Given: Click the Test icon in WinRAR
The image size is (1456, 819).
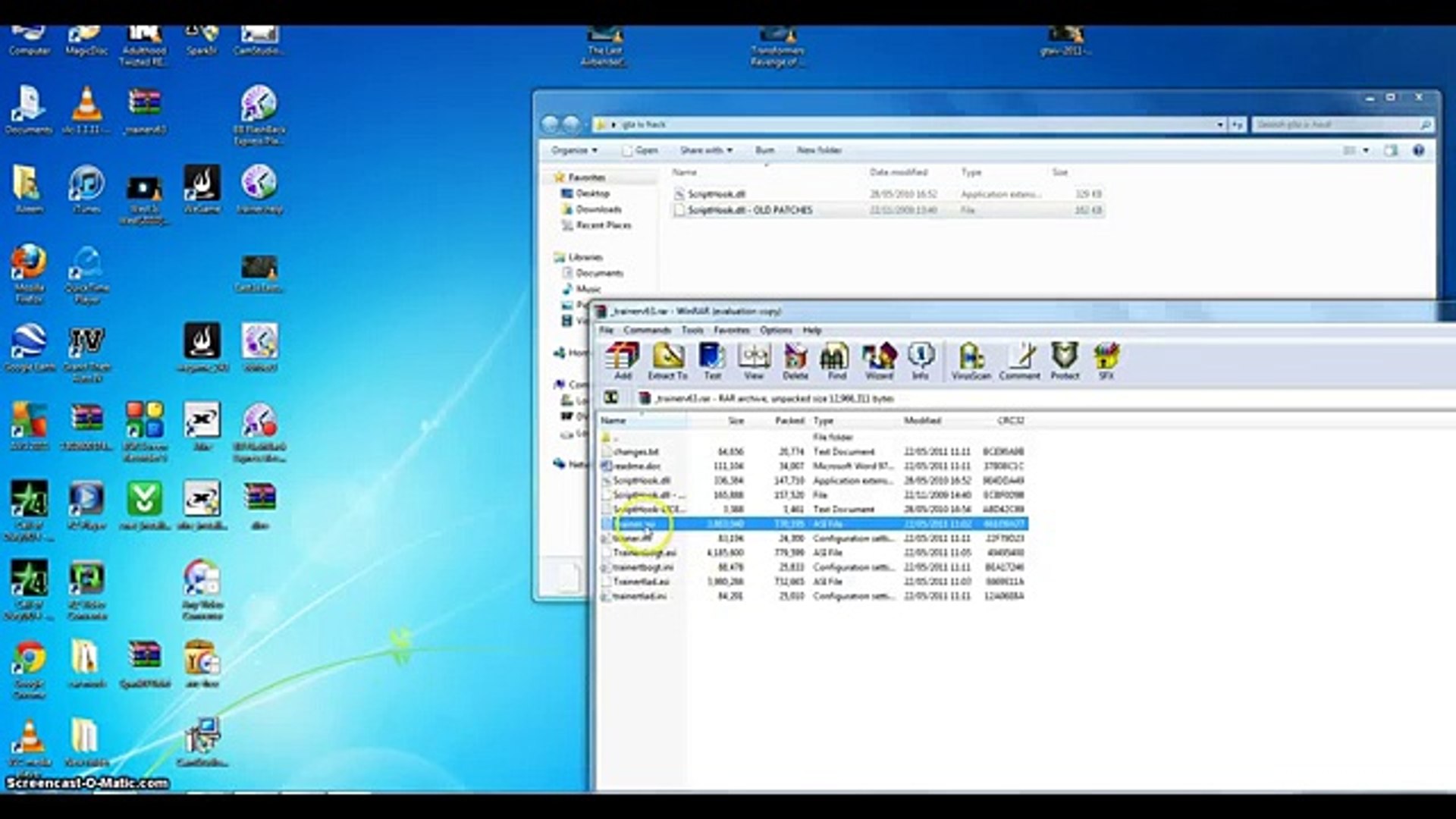Looking at the screenshot, I should 712,361.
